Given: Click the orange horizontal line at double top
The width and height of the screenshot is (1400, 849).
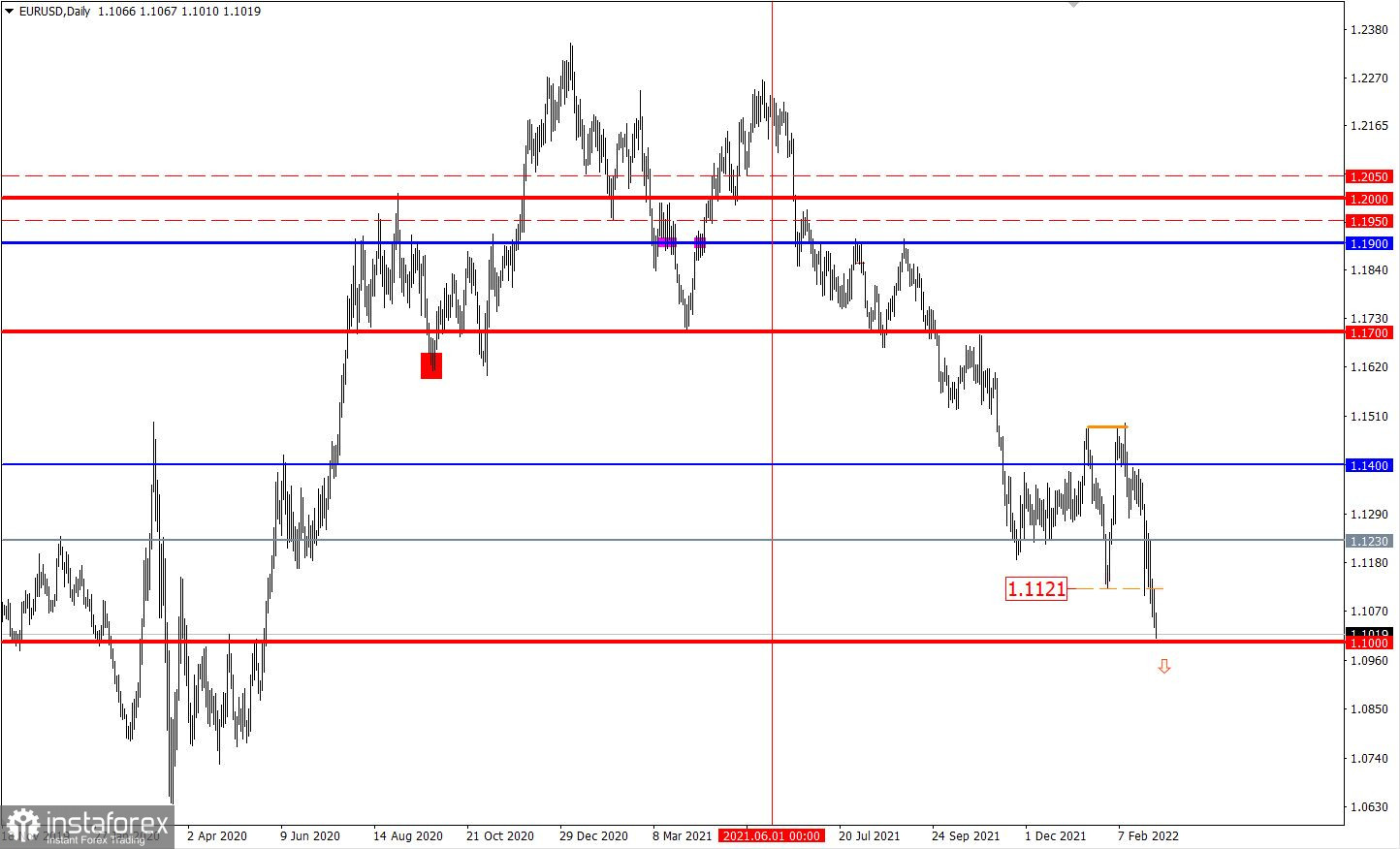Looking at the screenshot, I should [x=1107, y=426].
